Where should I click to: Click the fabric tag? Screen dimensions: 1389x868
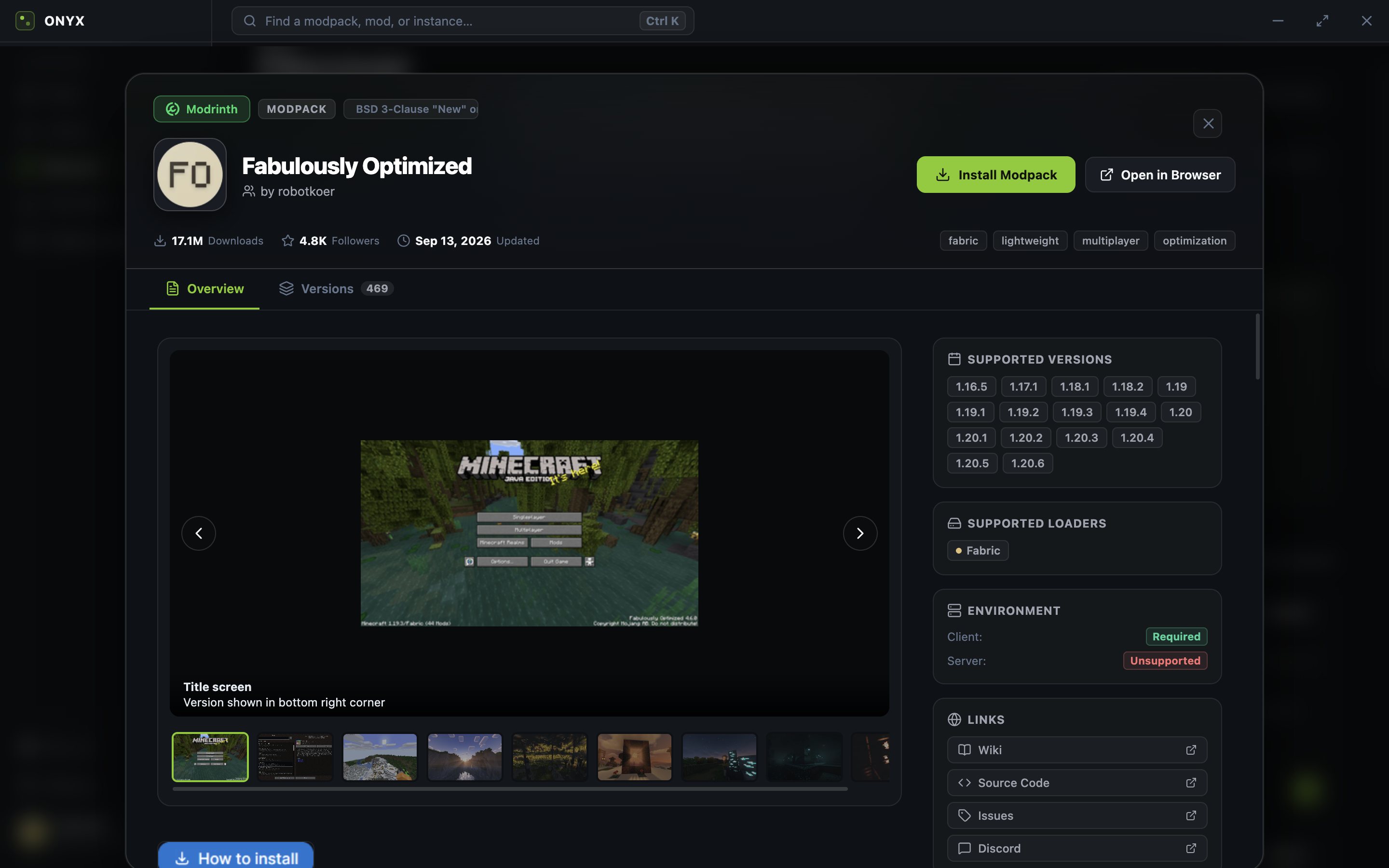[x=963, y=241]
